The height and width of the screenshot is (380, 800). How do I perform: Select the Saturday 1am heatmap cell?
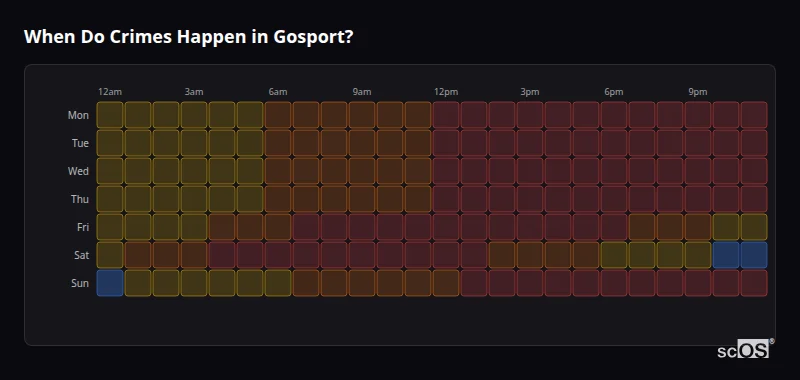(x=138, y=255)
